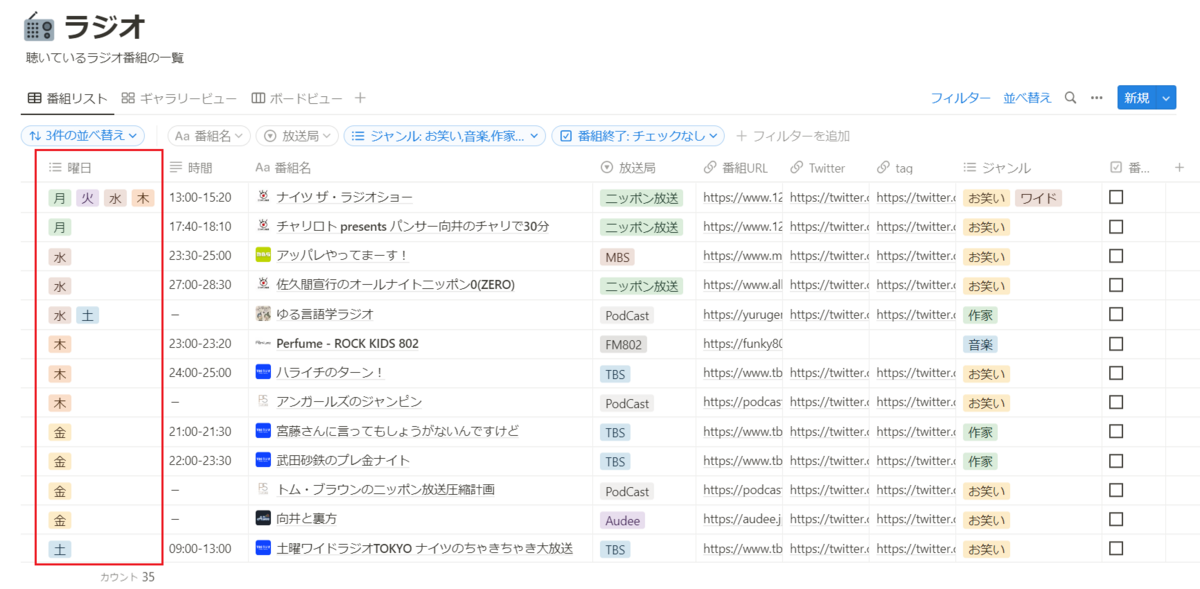Click the 佐久間宣行 row icon
Screen dimensions: 1200x589
[x=263, y=285]
